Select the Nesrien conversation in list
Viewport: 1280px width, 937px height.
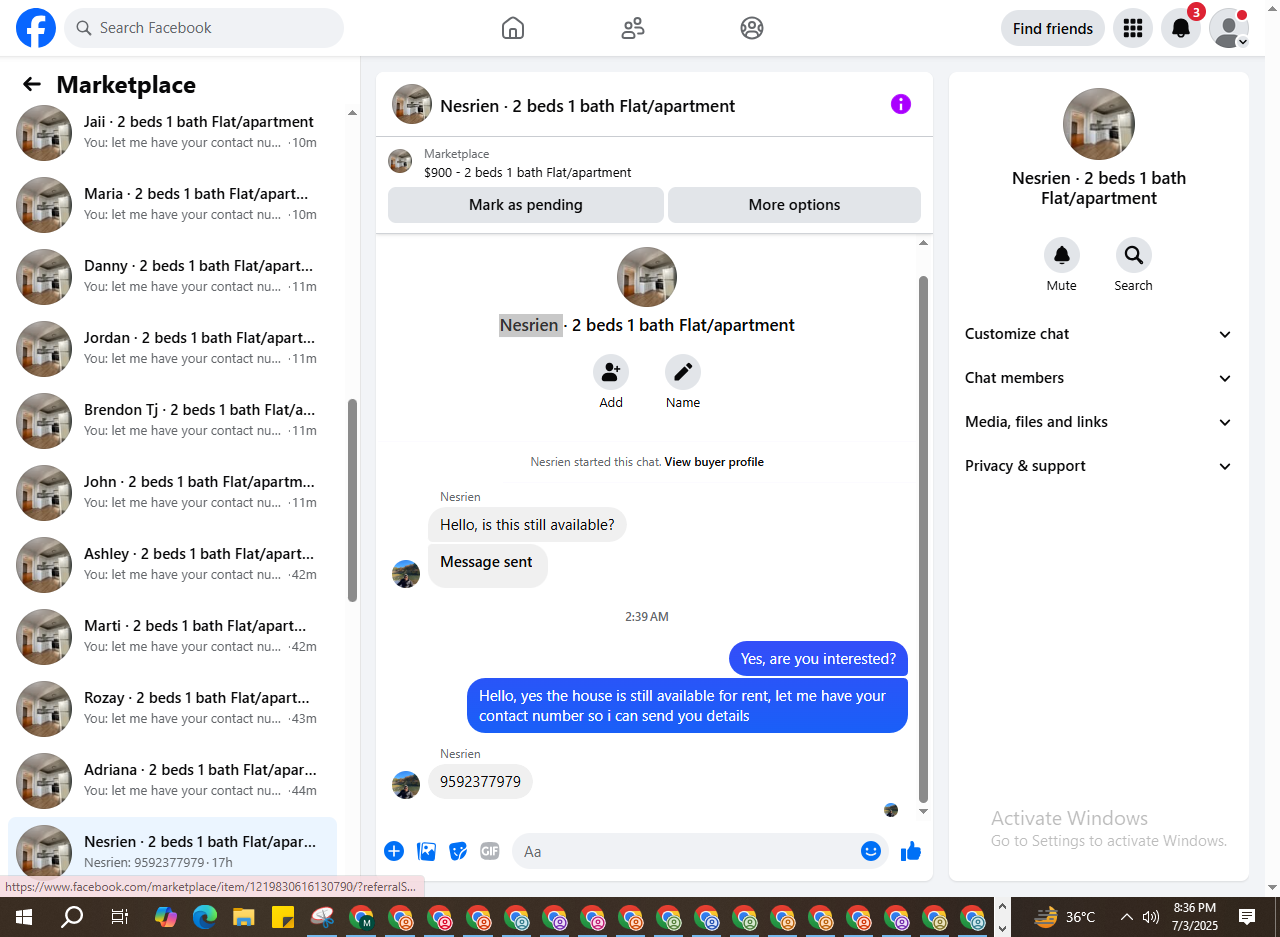coord(172,850)
